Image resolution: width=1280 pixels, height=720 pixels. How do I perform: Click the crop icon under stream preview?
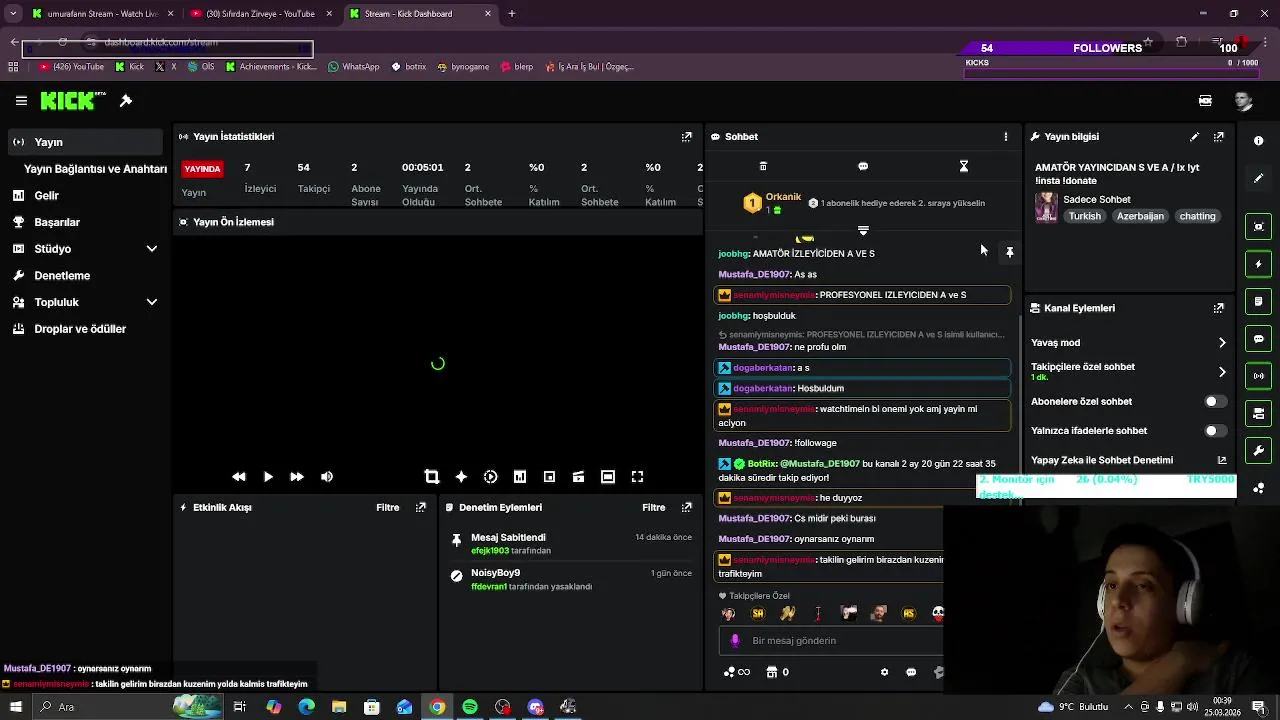pos(432,477)
